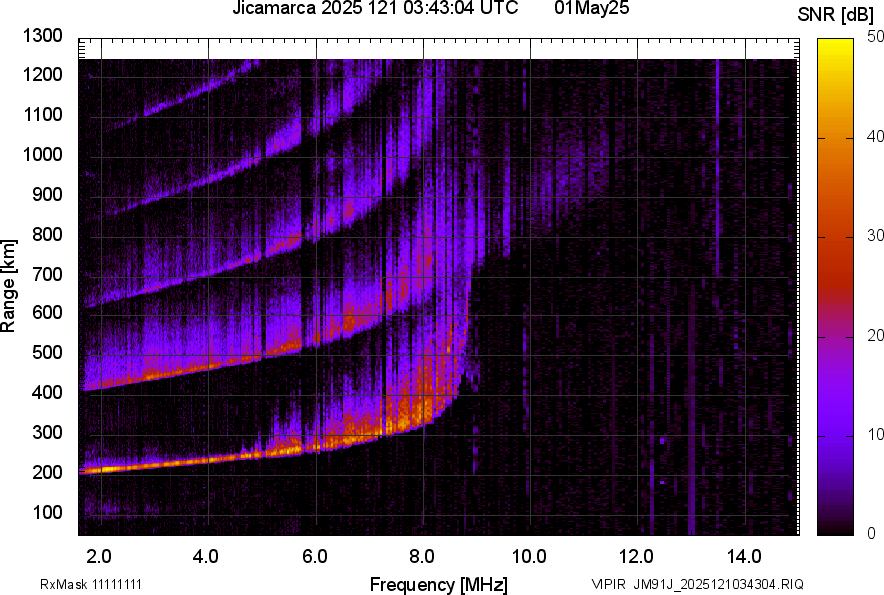Click the colorbar value 10
884x595 pixels.
pos(876,434)
